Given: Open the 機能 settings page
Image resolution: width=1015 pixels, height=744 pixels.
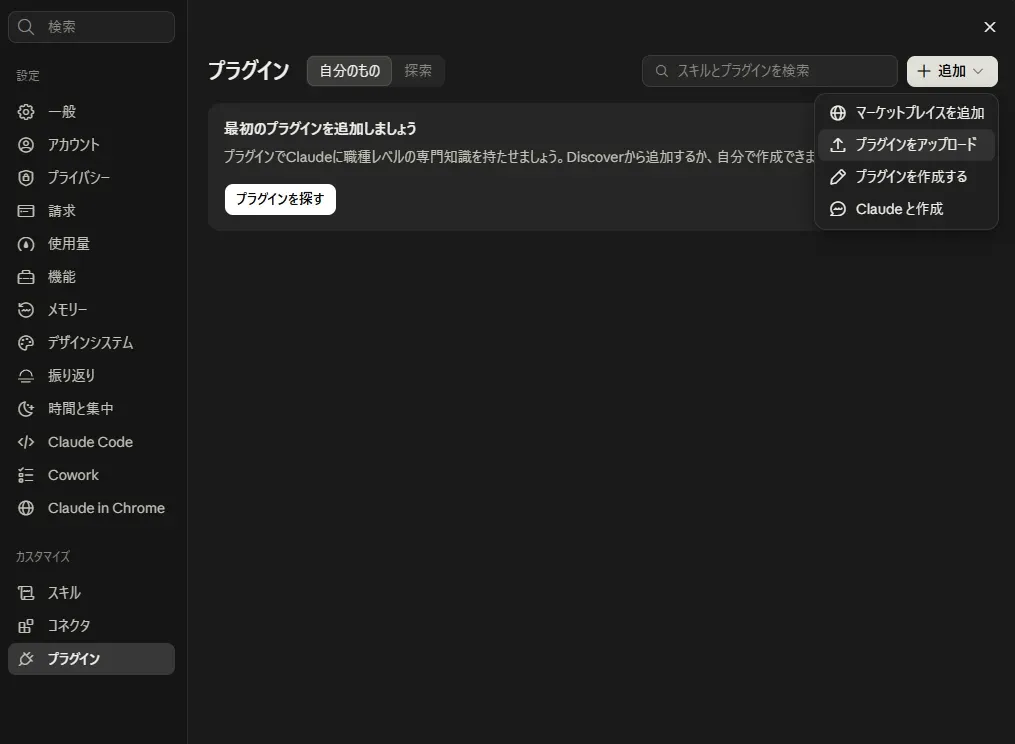Looking at the screenshot, I should pyautogui.click(x=91, y=277).
